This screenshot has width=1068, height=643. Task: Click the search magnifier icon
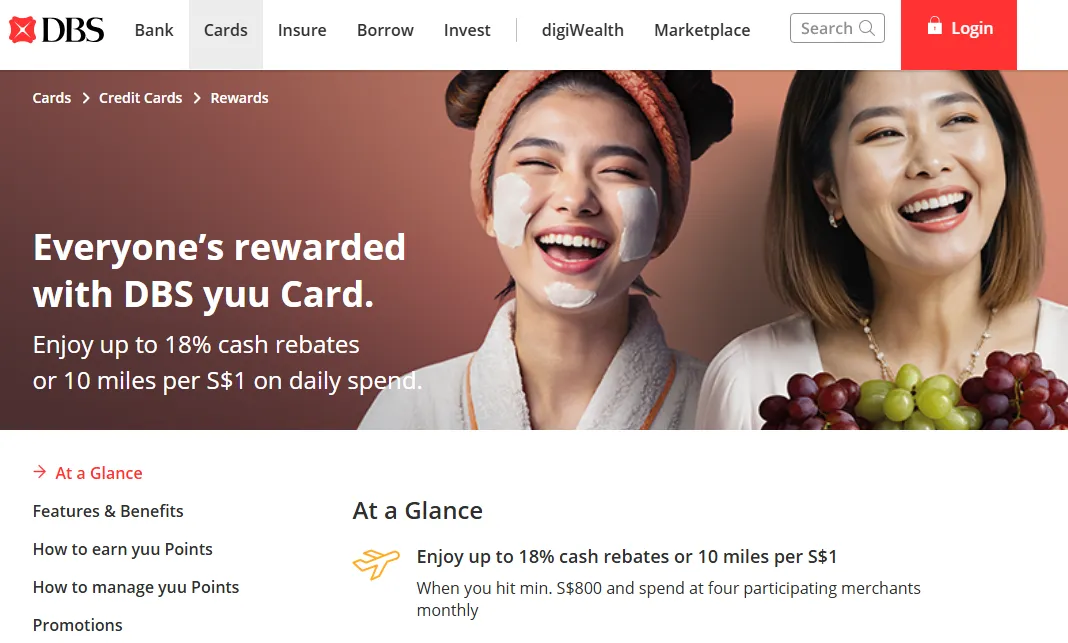[866, 28]
